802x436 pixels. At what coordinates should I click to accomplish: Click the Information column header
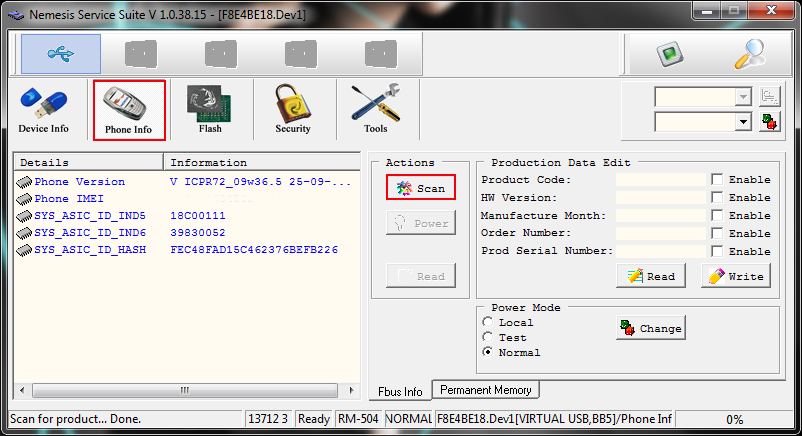click(x=262, y=162)
